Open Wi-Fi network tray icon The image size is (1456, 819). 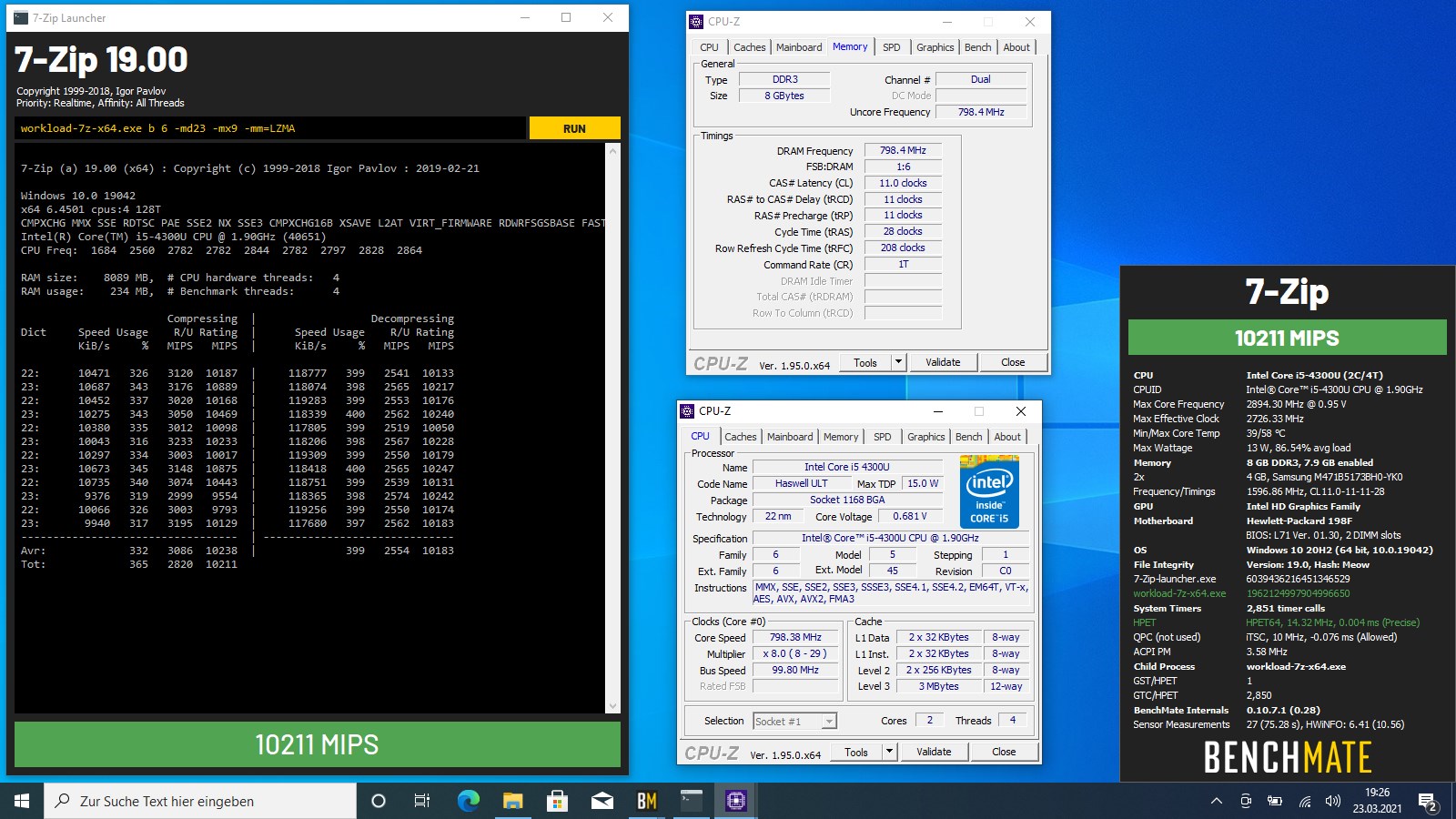[1304, 801]
